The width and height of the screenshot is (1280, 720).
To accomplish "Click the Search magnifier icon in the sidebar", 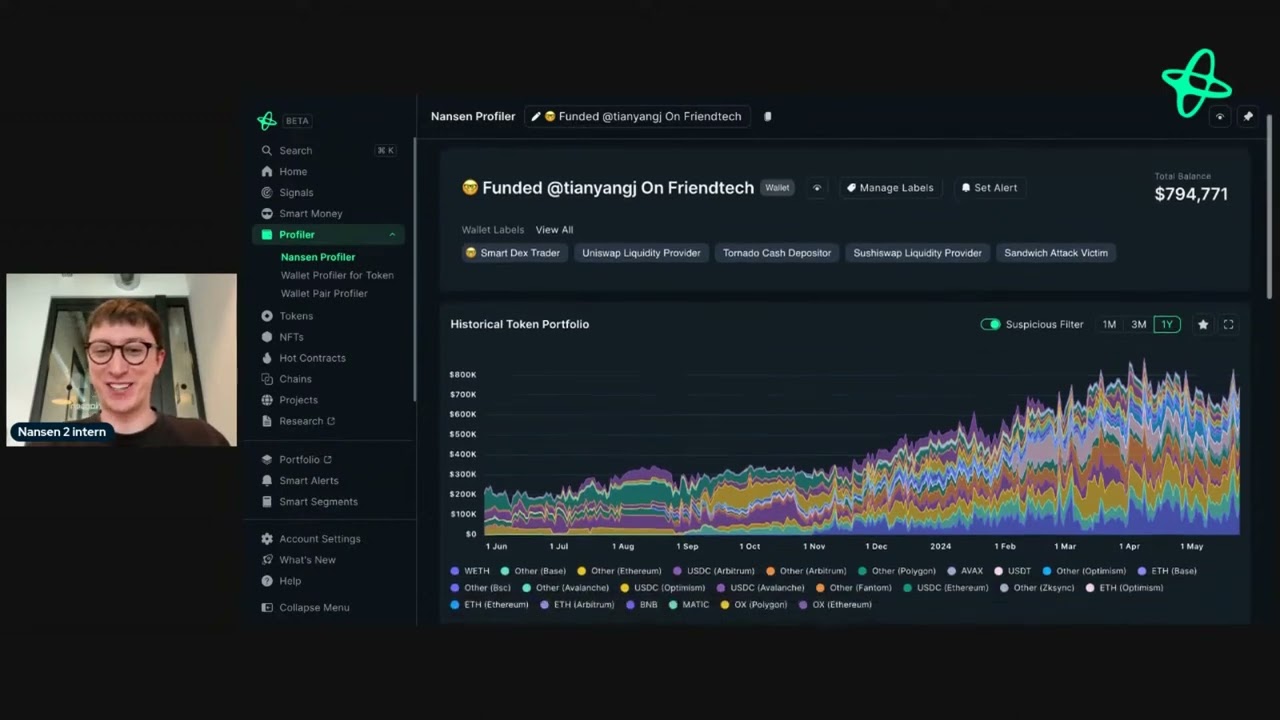I will pyautogui.click(x=267, y=151).
